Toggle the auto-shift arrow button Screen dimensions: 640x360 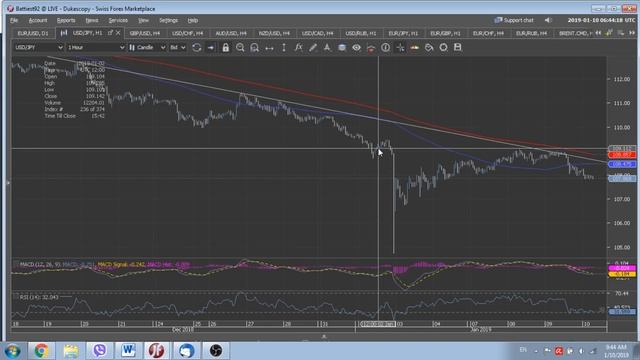211,48
